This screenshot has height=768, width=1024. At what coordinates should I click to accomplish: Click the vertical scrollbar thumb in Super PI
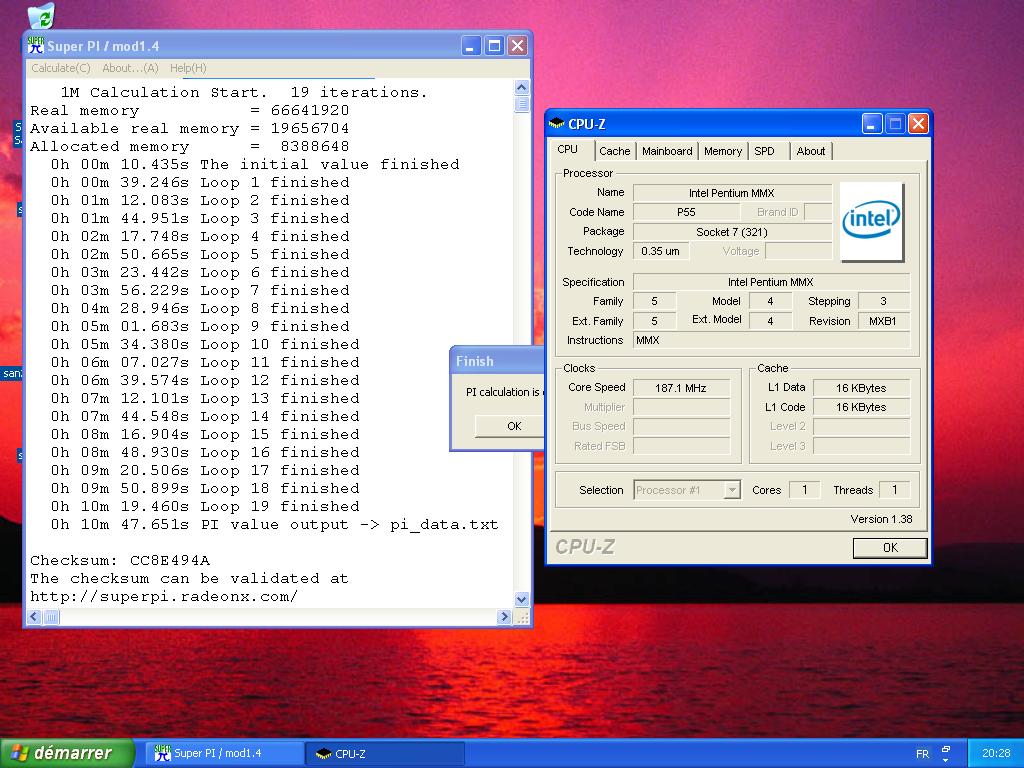point(522,104)
